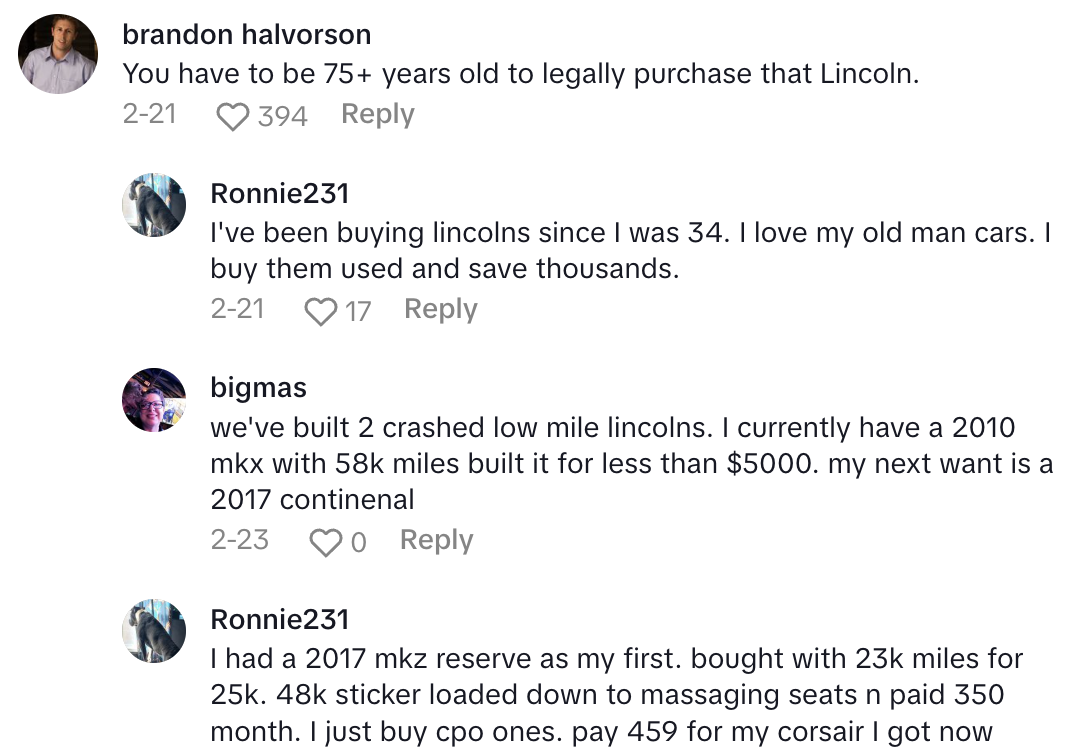1078x756 pixels.
Task: Tap the 17 likes count
Action: [358, 311]
